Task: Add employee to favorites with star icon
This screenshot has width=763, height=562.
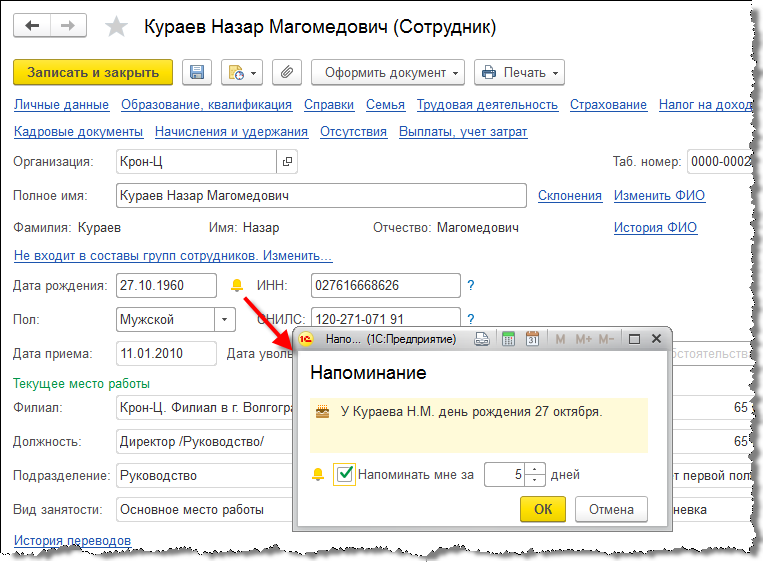Action: pos(116,26)
